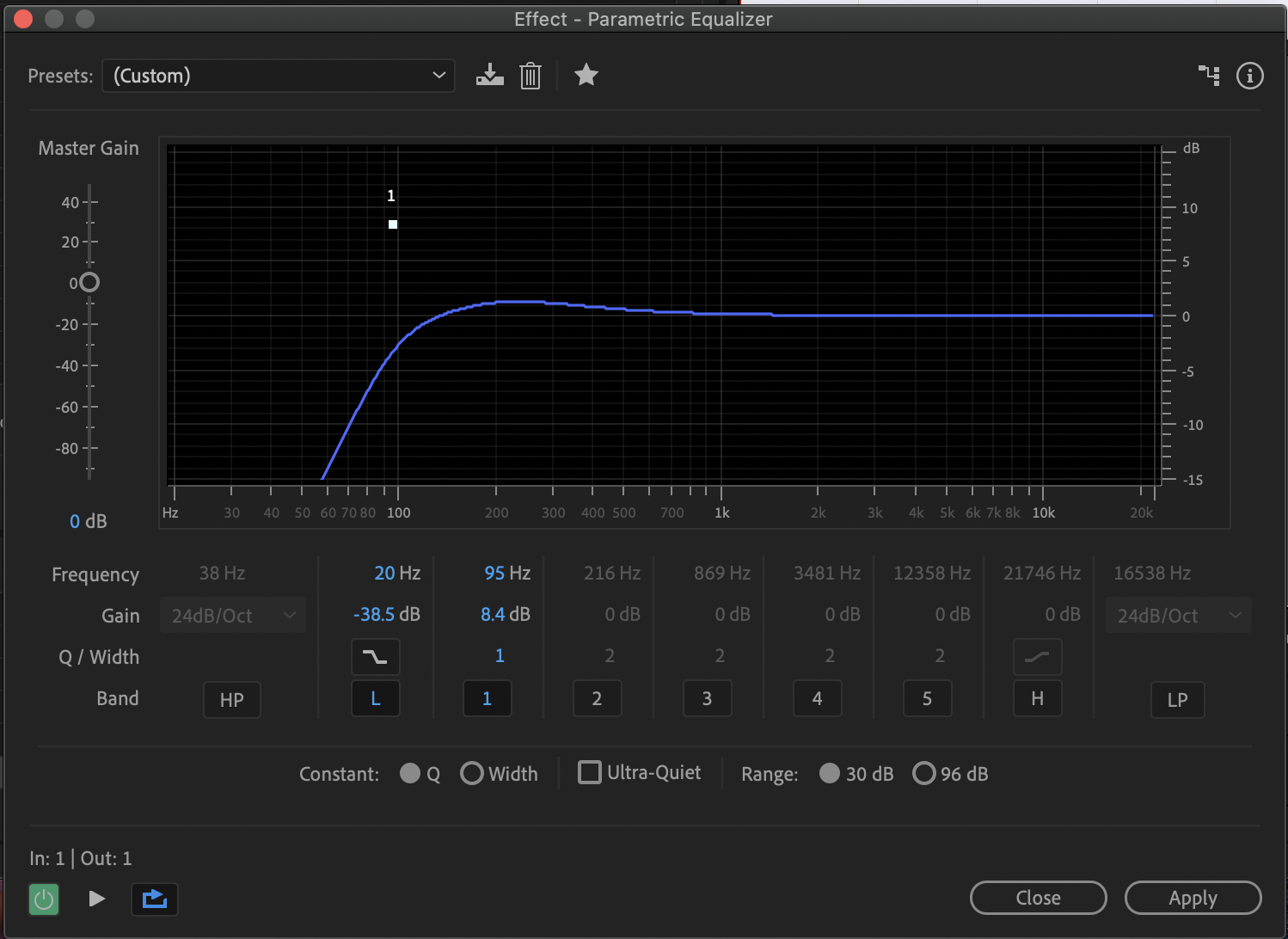Image resolution: width=1288 pixels, height=939 pixels.
Task: Save settings as a preset icon
Action: coord(489,76)
